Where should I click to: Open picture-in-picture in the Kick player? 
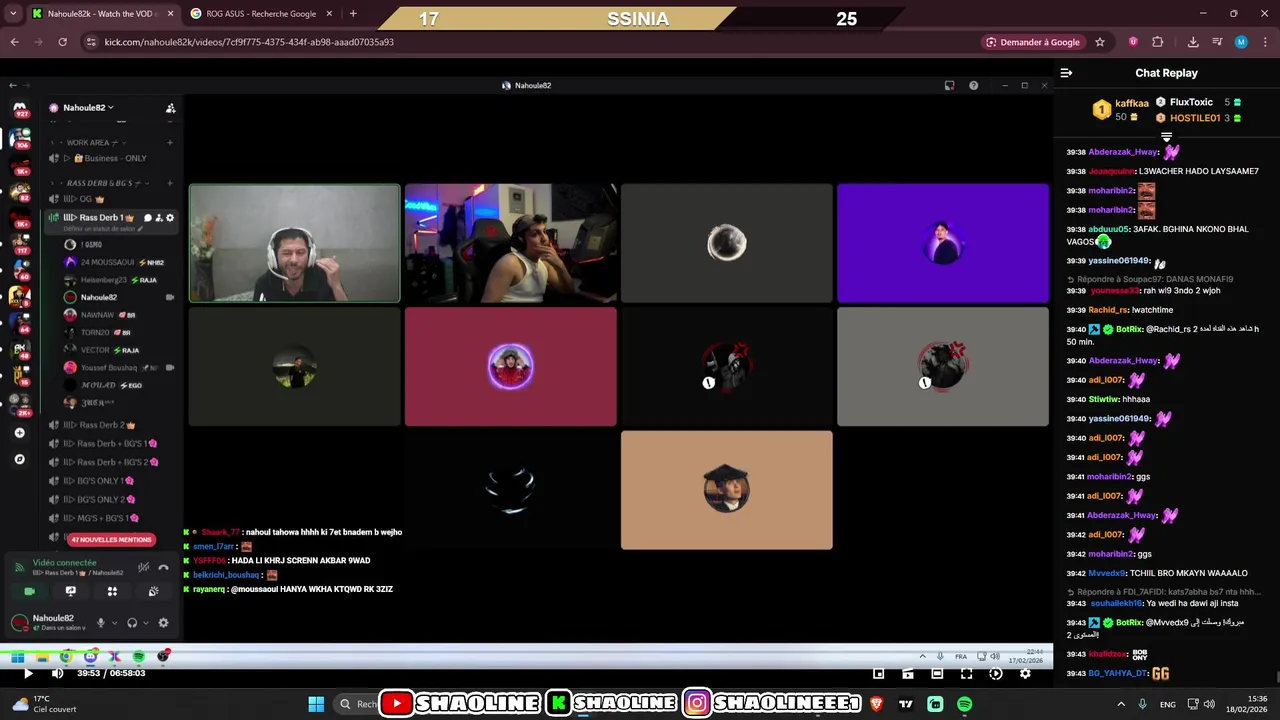click(878, 673)
